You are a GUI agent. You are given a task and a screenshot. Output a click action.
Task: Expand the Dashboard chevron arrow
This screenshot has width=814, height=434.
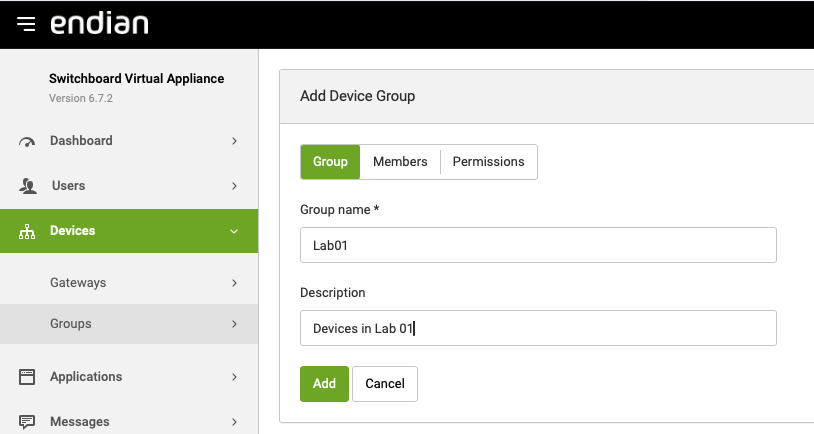[x=234, y=141]
